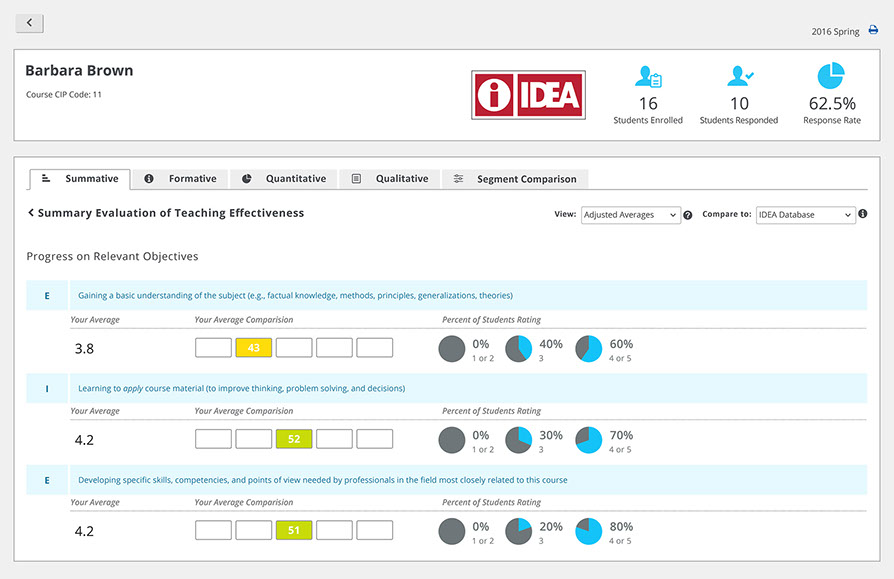Click the 80% pie chart for 4 or 5
The image size is (894, 579).
click(x=590, y=530)
